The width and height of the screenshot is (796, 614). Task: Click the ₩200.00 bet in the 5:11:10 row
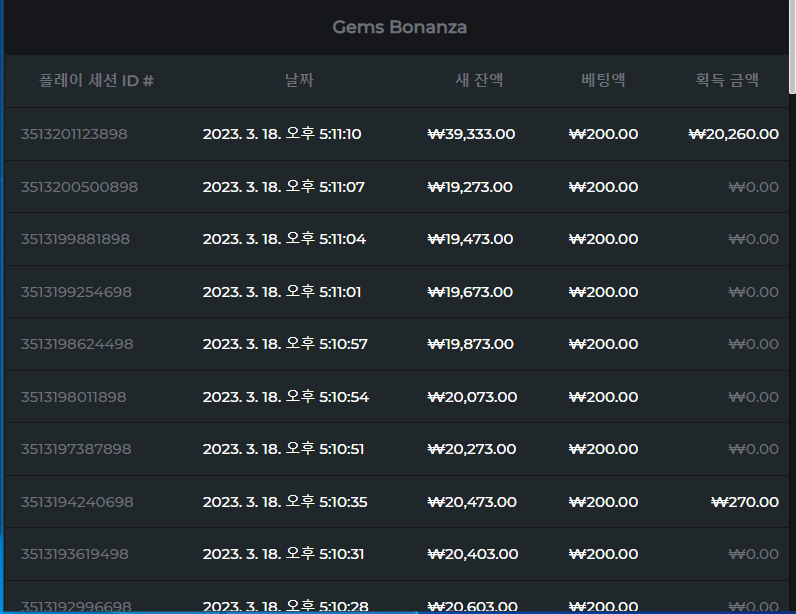[x=604, y=134]
